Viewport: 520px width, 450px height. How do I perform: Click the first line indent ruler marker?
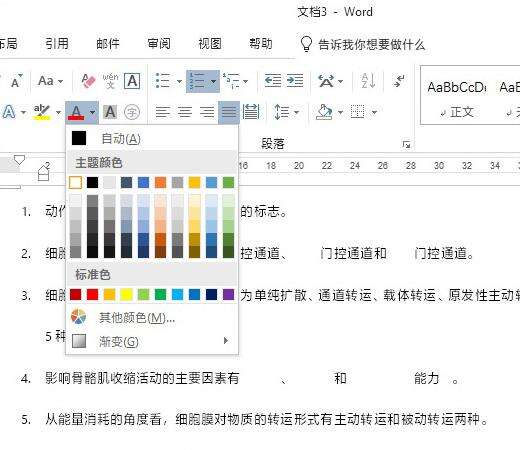coord(19,160)
